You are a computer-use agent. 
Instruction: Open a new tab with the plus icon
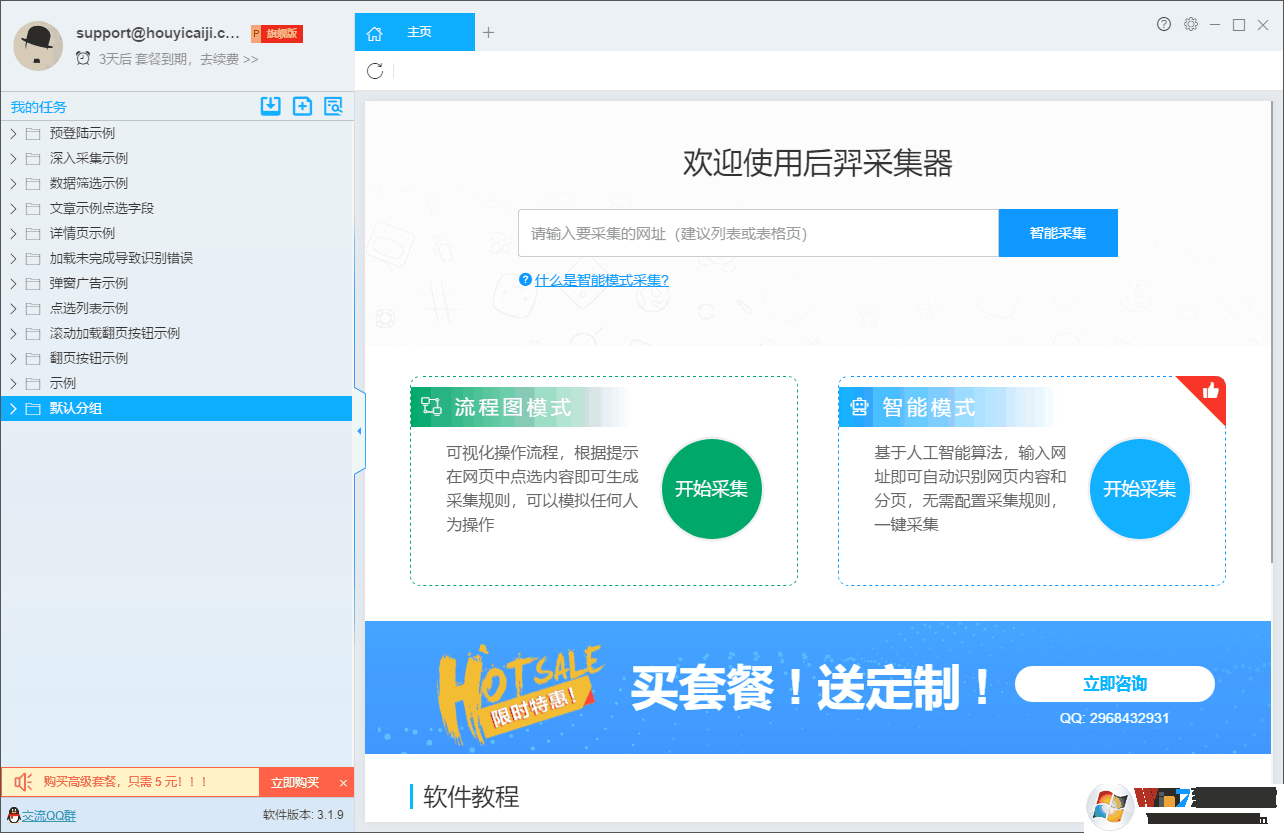pyautogui.click(x=489, y=32)
